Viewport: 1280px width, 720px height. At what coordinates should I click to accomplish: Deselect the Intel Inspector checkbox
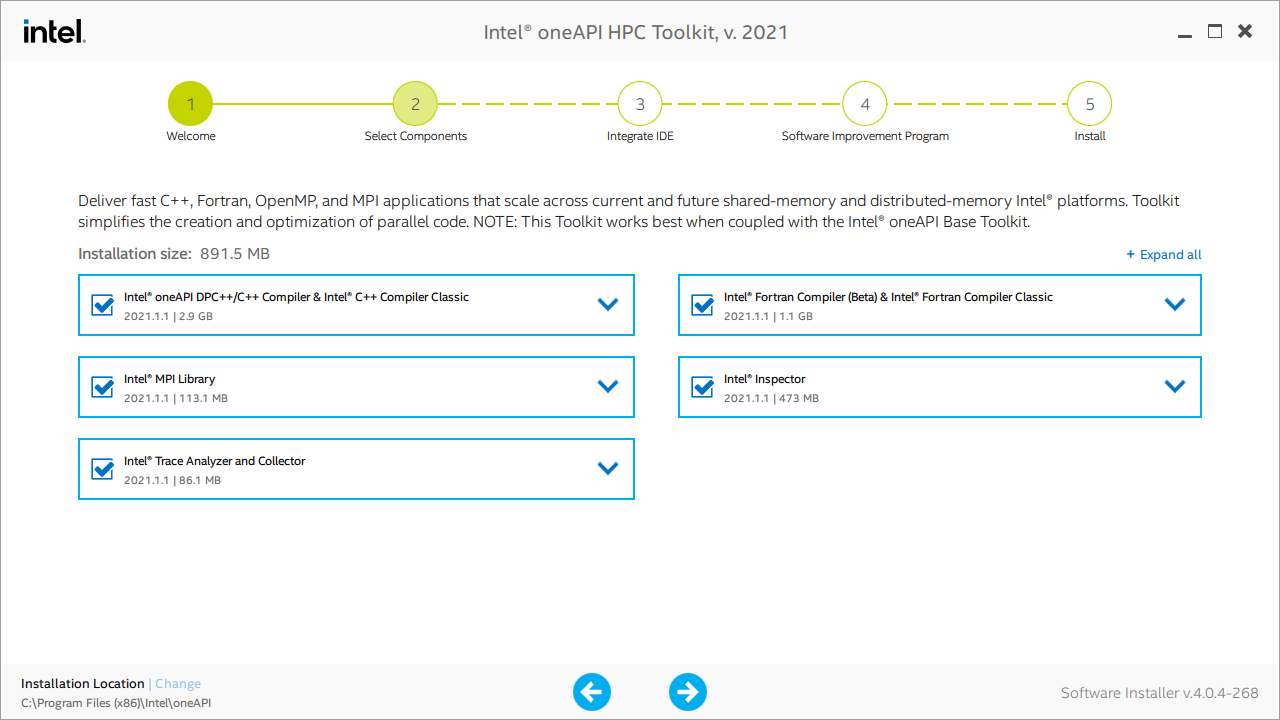[x=701, y=387]
